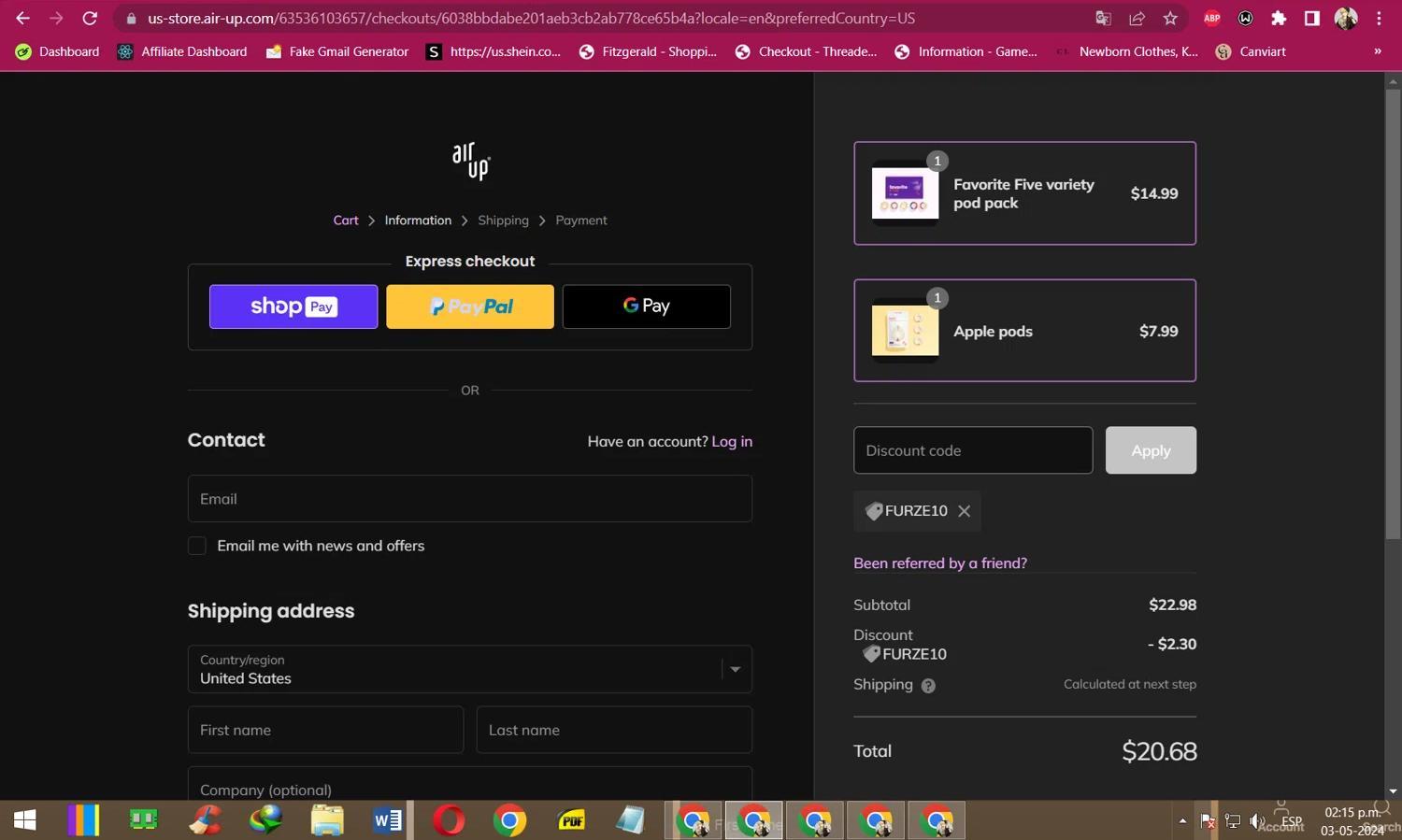Open the Windows Start menu
Screen dimensions: 1402x840
(x=25, y=820)
